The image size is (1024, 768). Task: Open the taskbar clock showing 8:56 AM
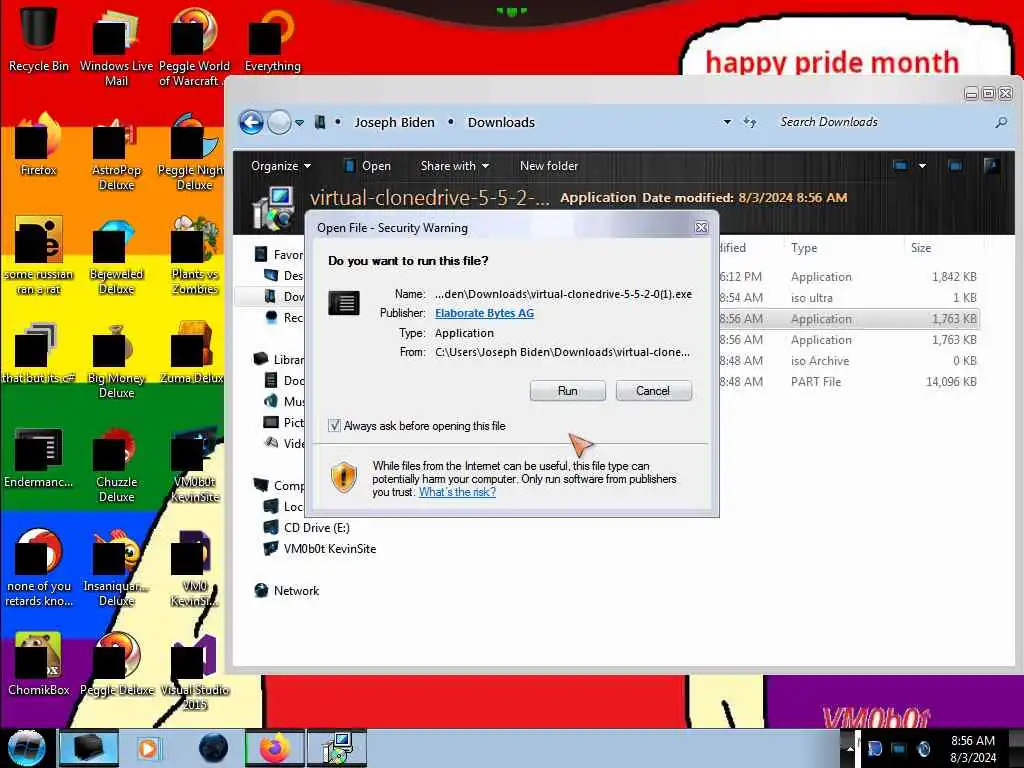pos(973,749)
